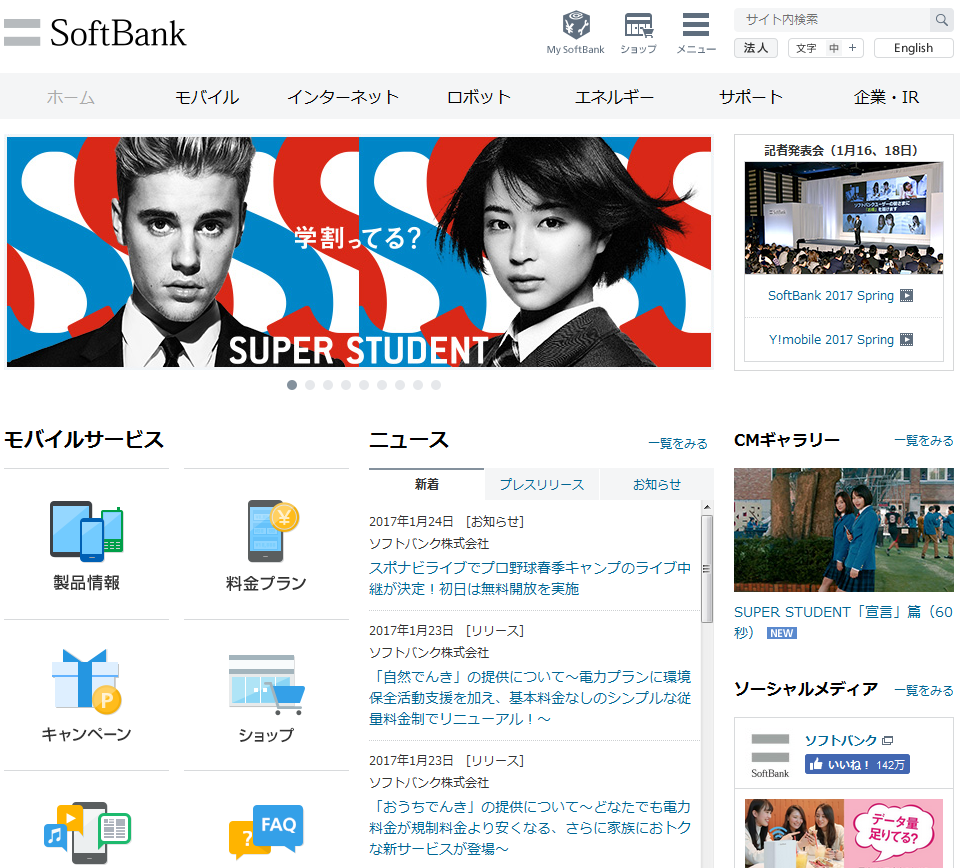Switch site language to English
The image size is (960, 868).
[x=913, y=48]
